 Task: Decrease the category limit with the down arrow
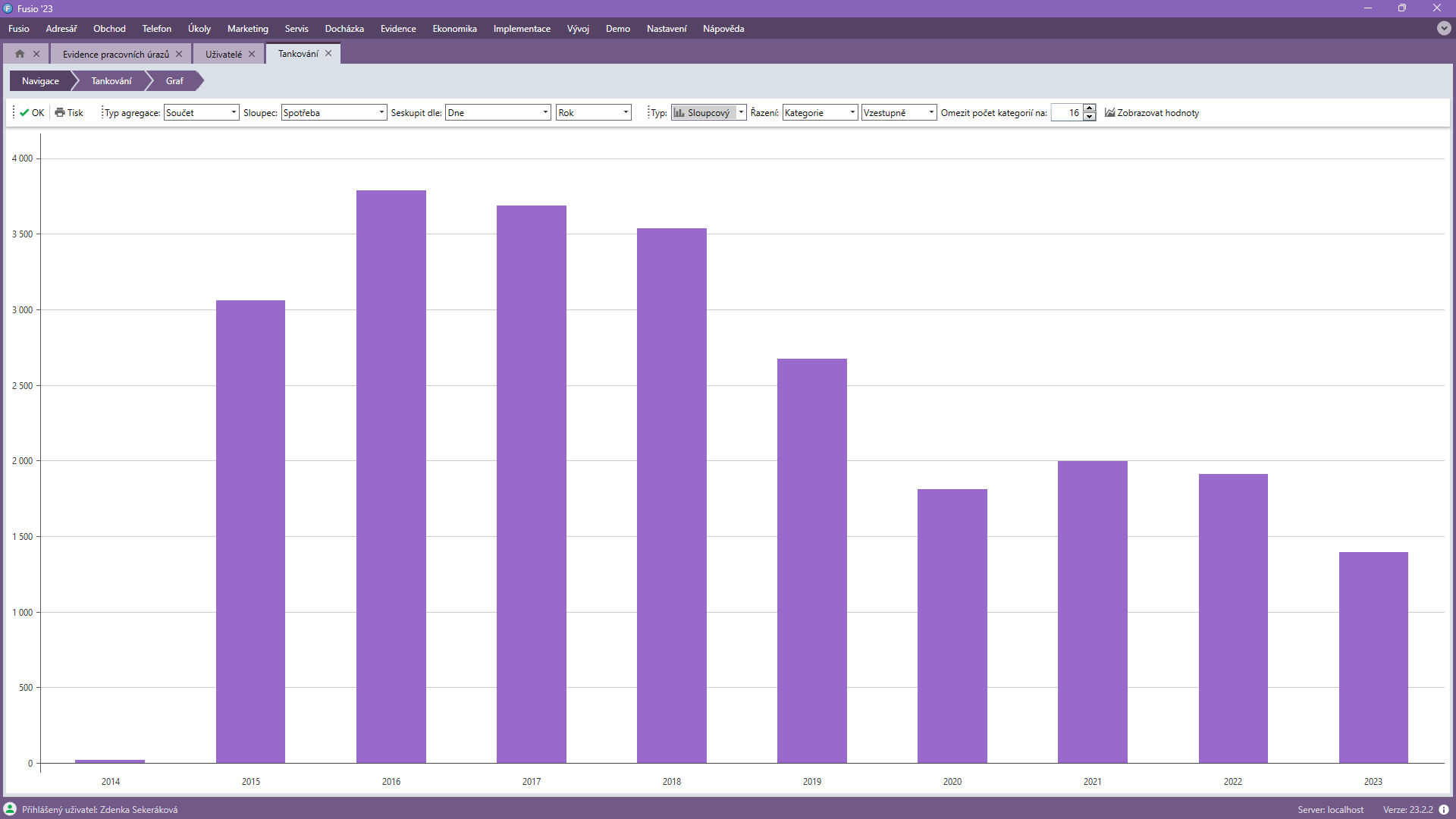[1090, 117]
